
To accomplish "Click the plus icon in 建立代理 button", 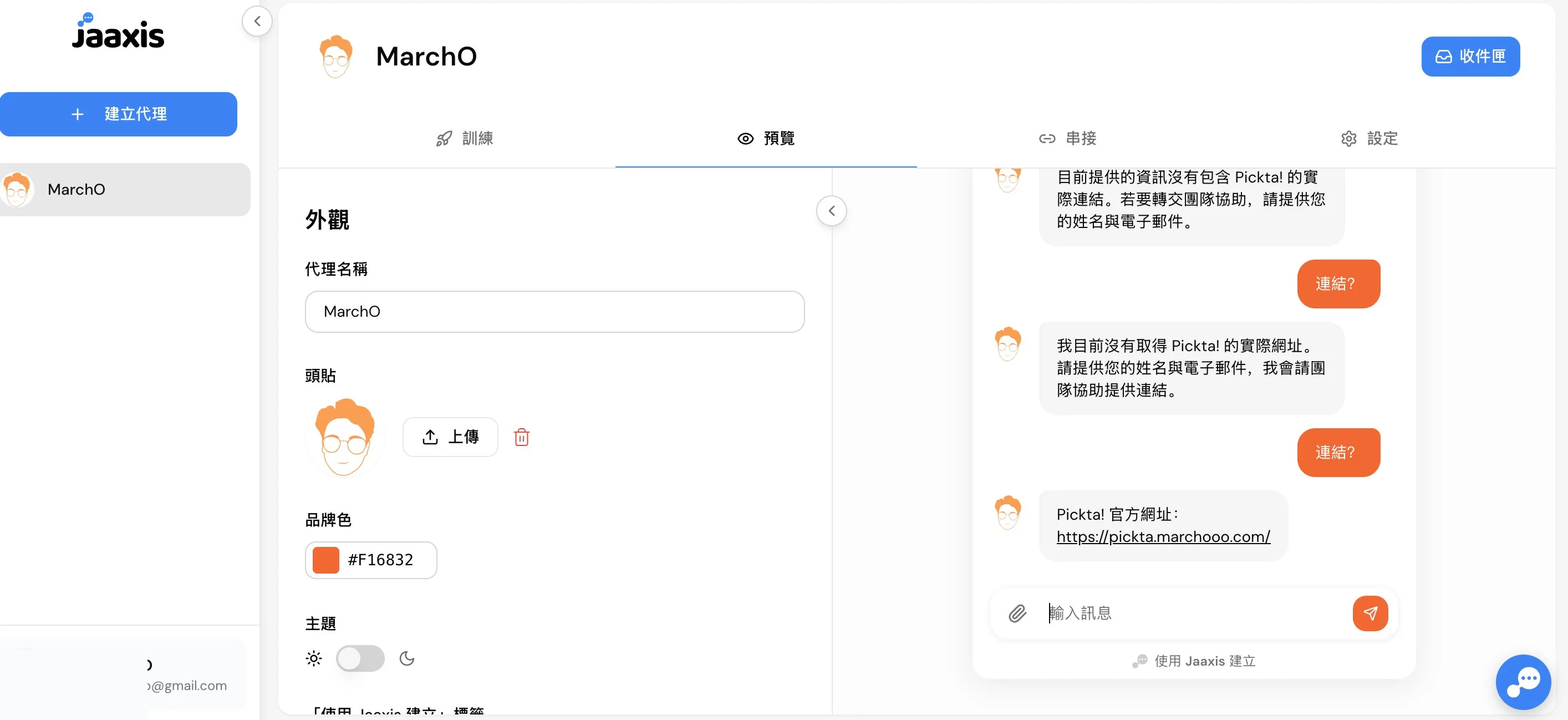I will click(x=77, y=114).
